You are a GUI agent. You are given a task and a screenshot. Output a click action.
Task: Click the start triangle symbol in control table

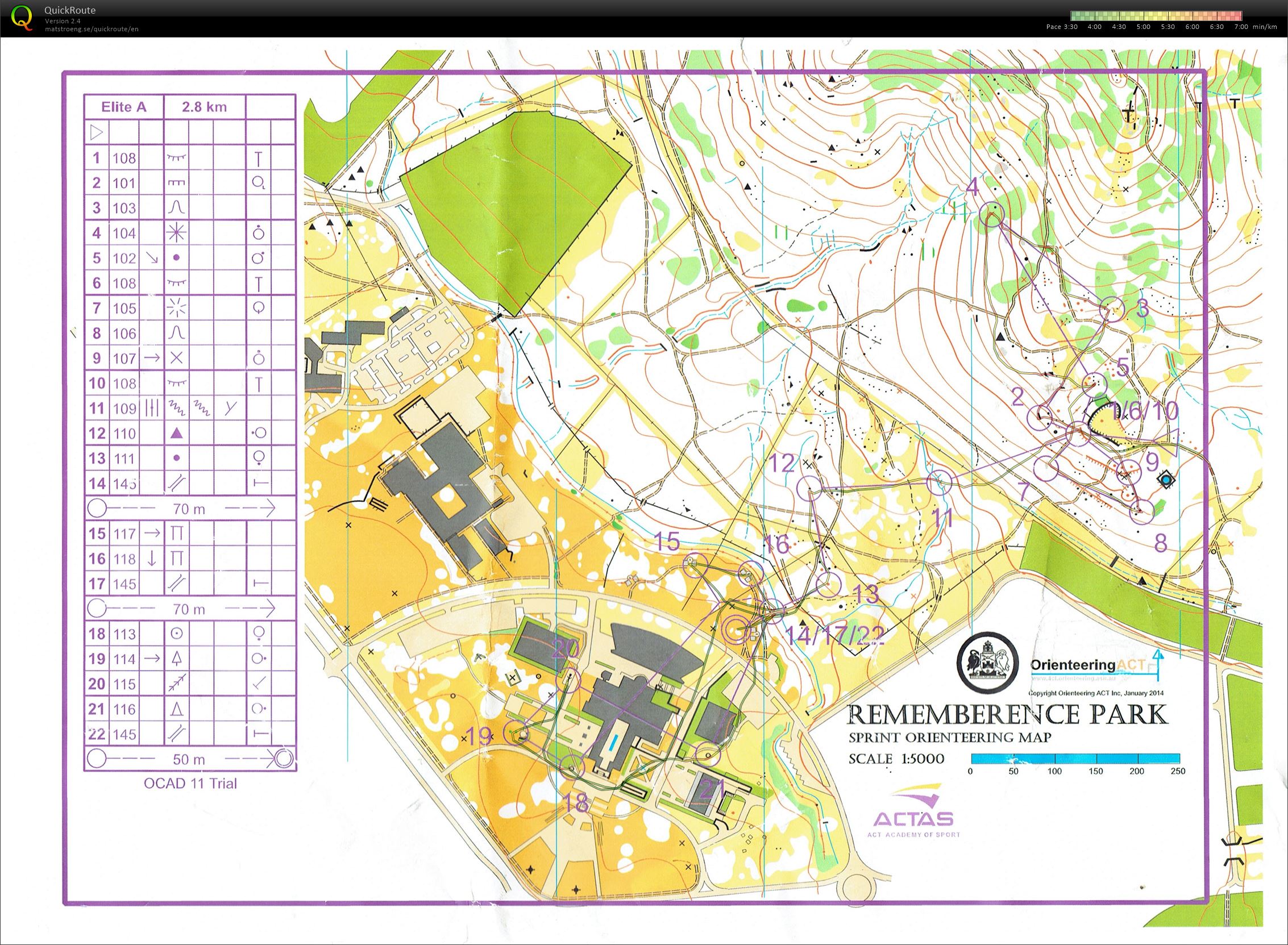[97, 133]
